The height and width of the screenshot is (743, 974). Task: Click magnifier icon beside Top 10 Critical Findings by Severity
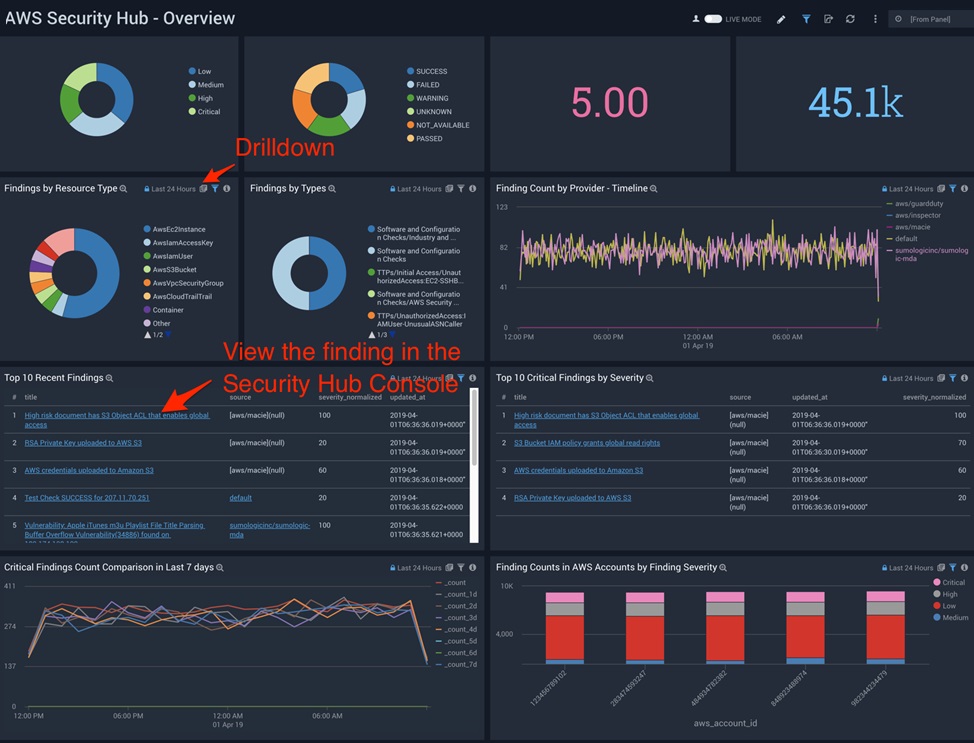650,378
